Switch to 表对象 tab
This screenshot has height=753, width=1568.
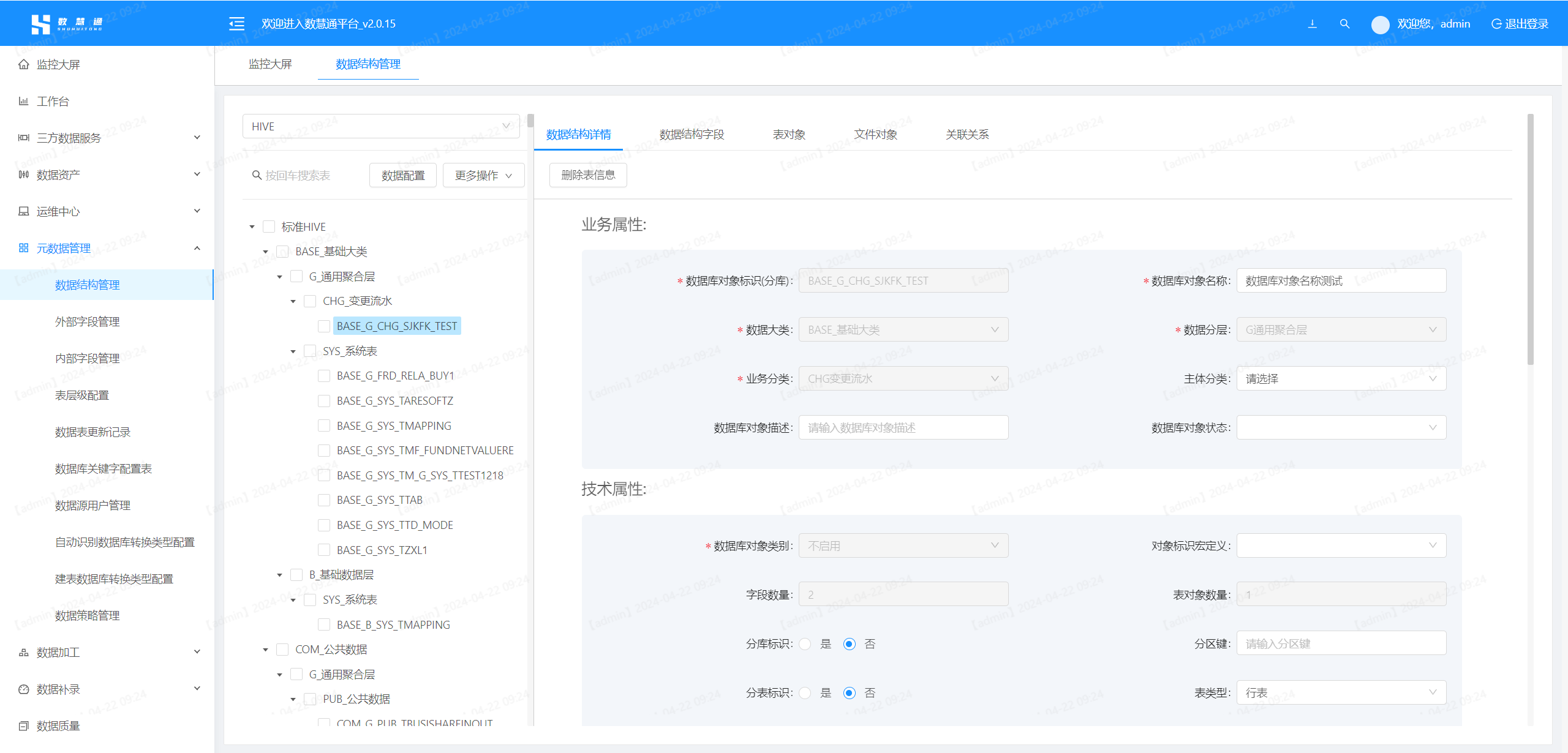tap(789, 134)
